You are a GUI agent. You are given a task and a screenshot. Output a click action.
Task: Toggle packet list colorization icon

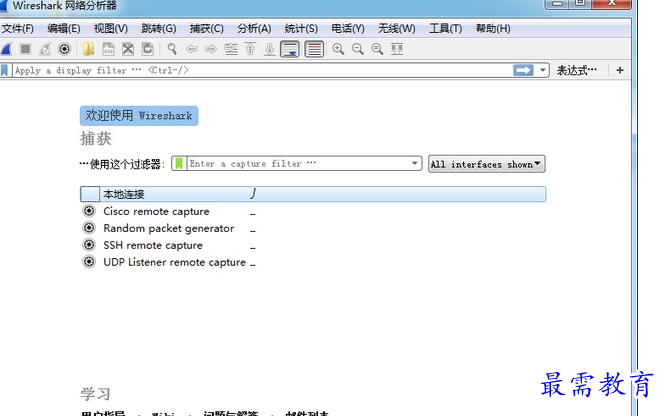point(314,49)
